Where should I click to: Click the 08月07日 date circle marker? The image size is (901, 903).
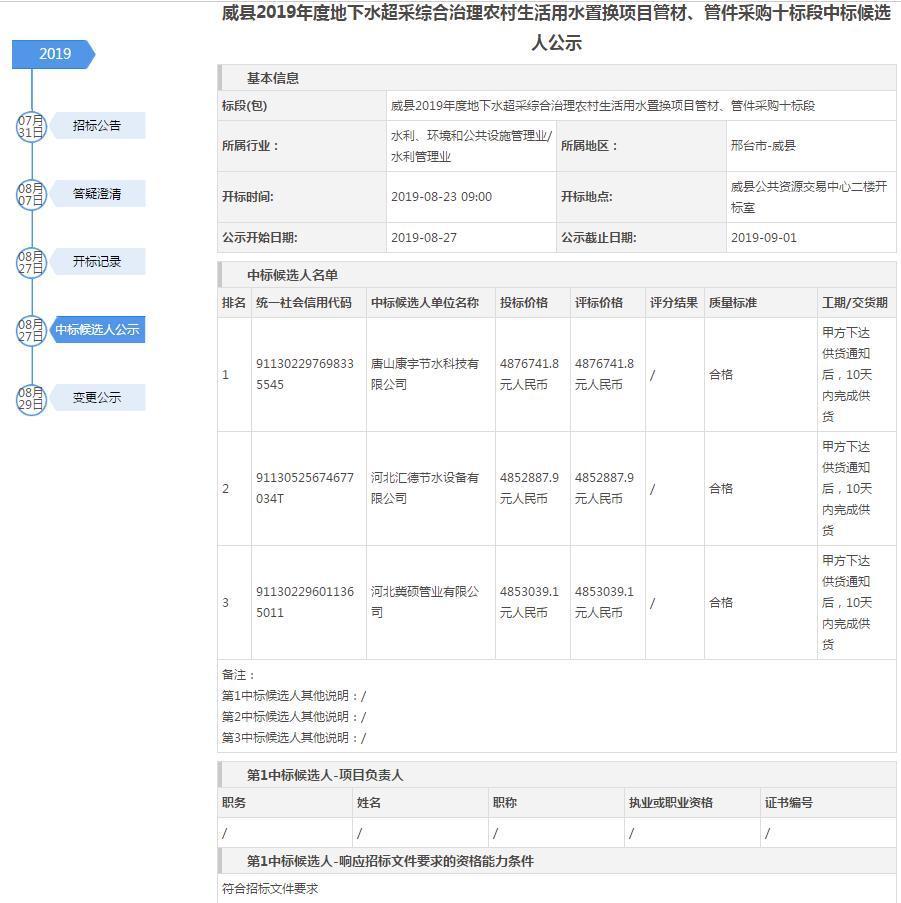31,194
